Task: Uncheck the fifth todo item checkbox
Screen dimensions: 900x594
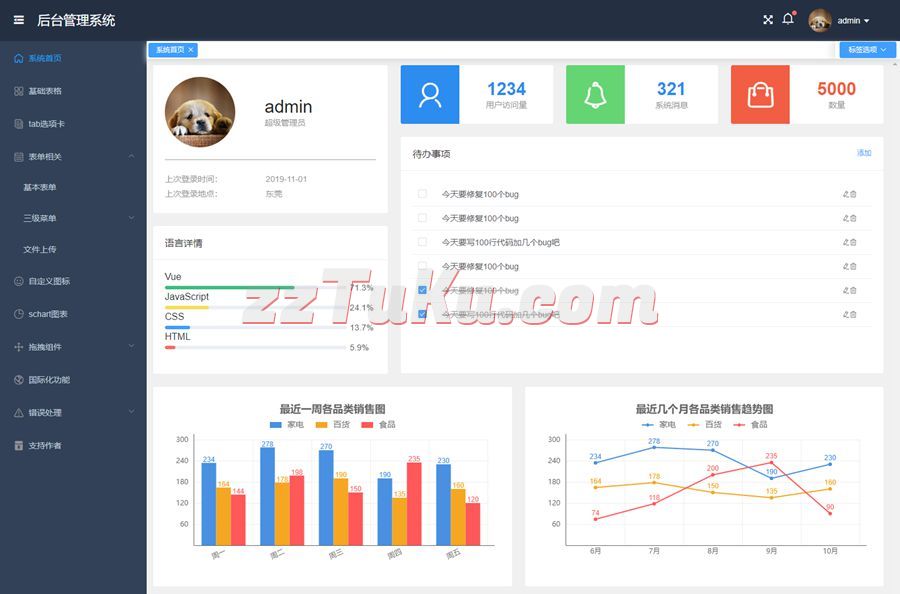Action: click(422, 290)
